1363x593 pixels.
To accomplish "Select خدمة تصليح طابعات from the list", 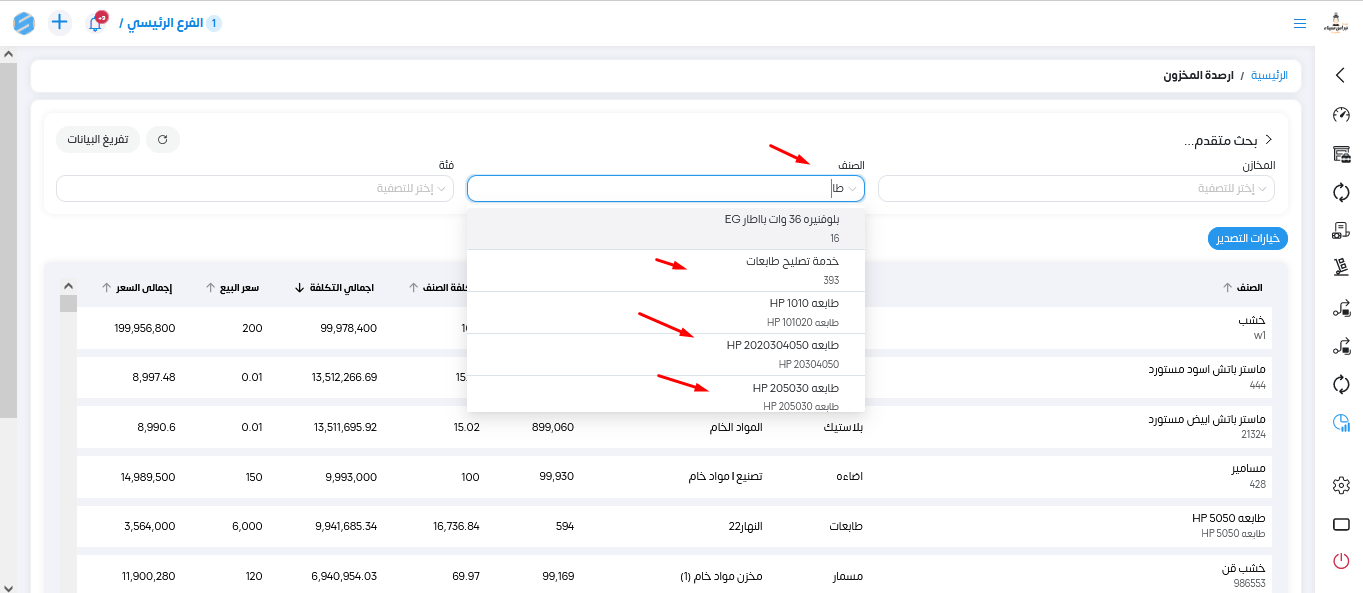I will (x=665, y=270).
